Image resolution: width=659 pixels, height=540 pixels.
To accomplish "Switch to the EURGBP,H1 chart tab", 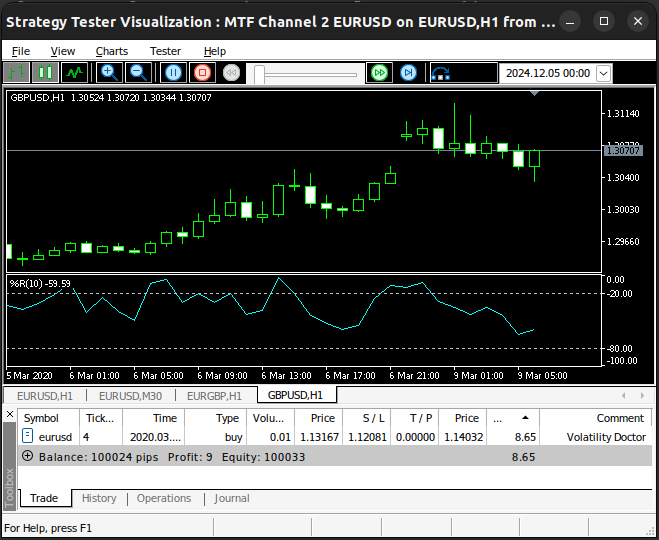I will 214,396.
